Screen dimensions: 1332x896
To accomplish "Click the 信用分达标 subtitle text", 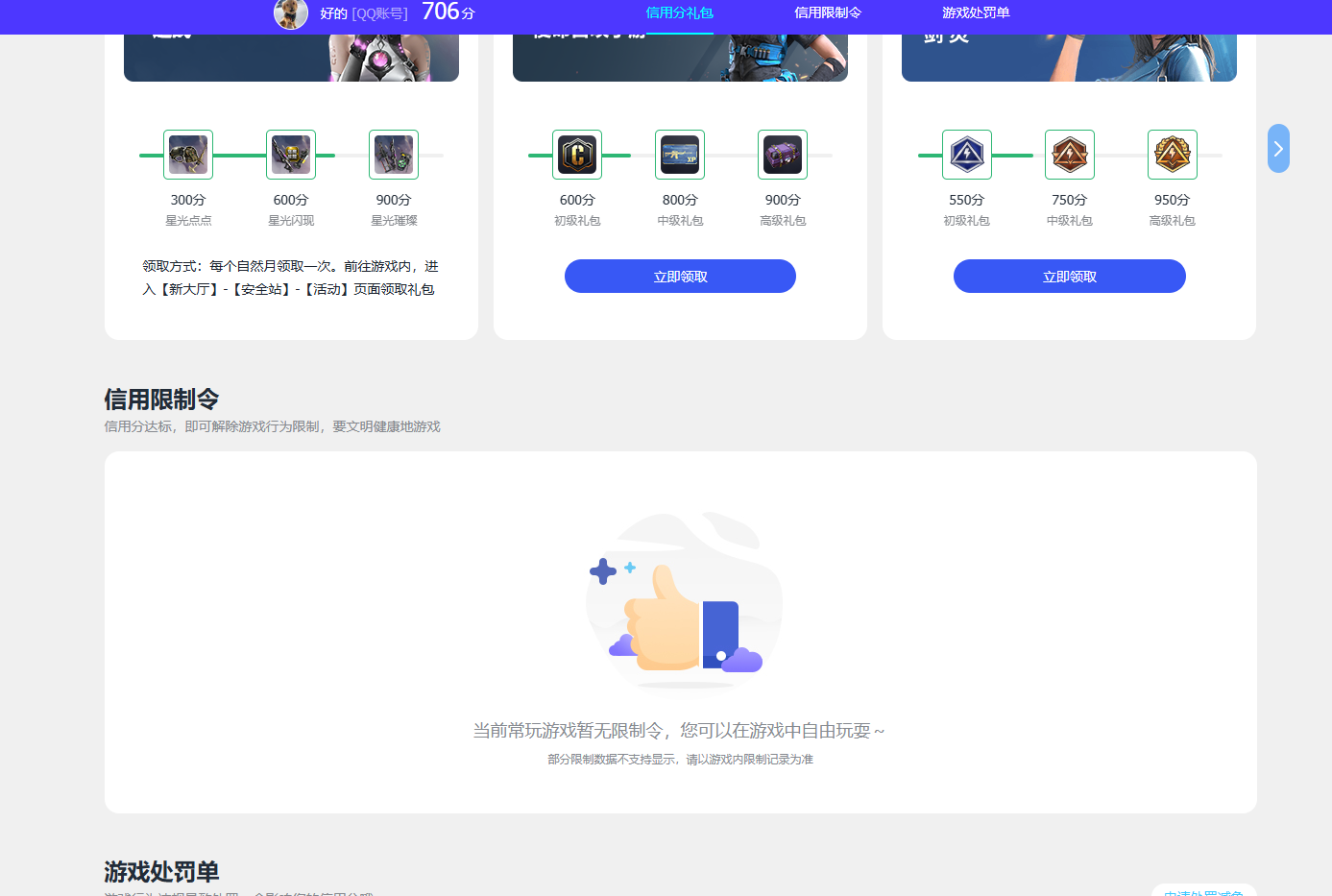I will 272,426.
